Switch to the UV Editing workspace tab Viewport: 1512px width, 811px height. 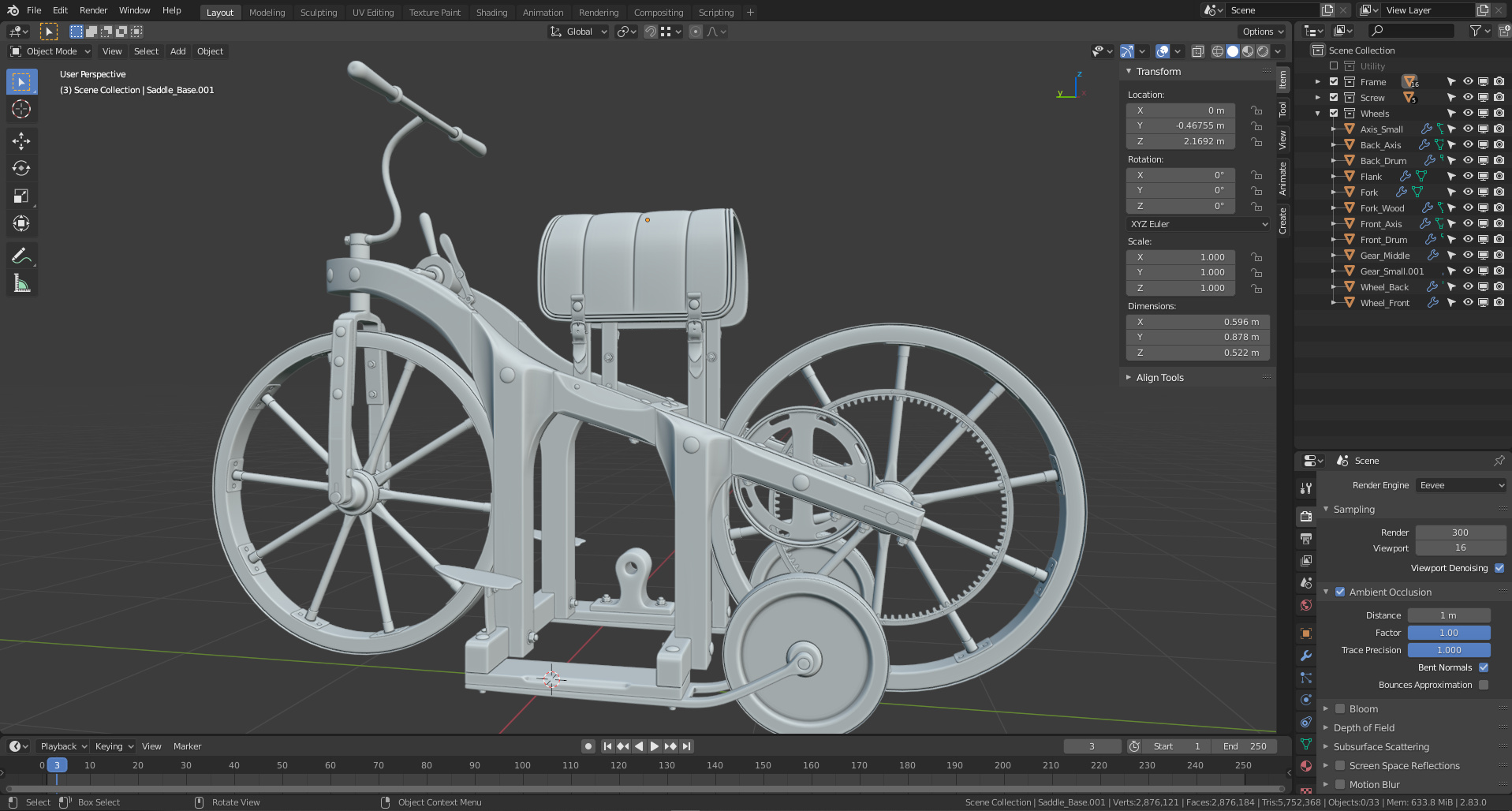tap(373, 13)
